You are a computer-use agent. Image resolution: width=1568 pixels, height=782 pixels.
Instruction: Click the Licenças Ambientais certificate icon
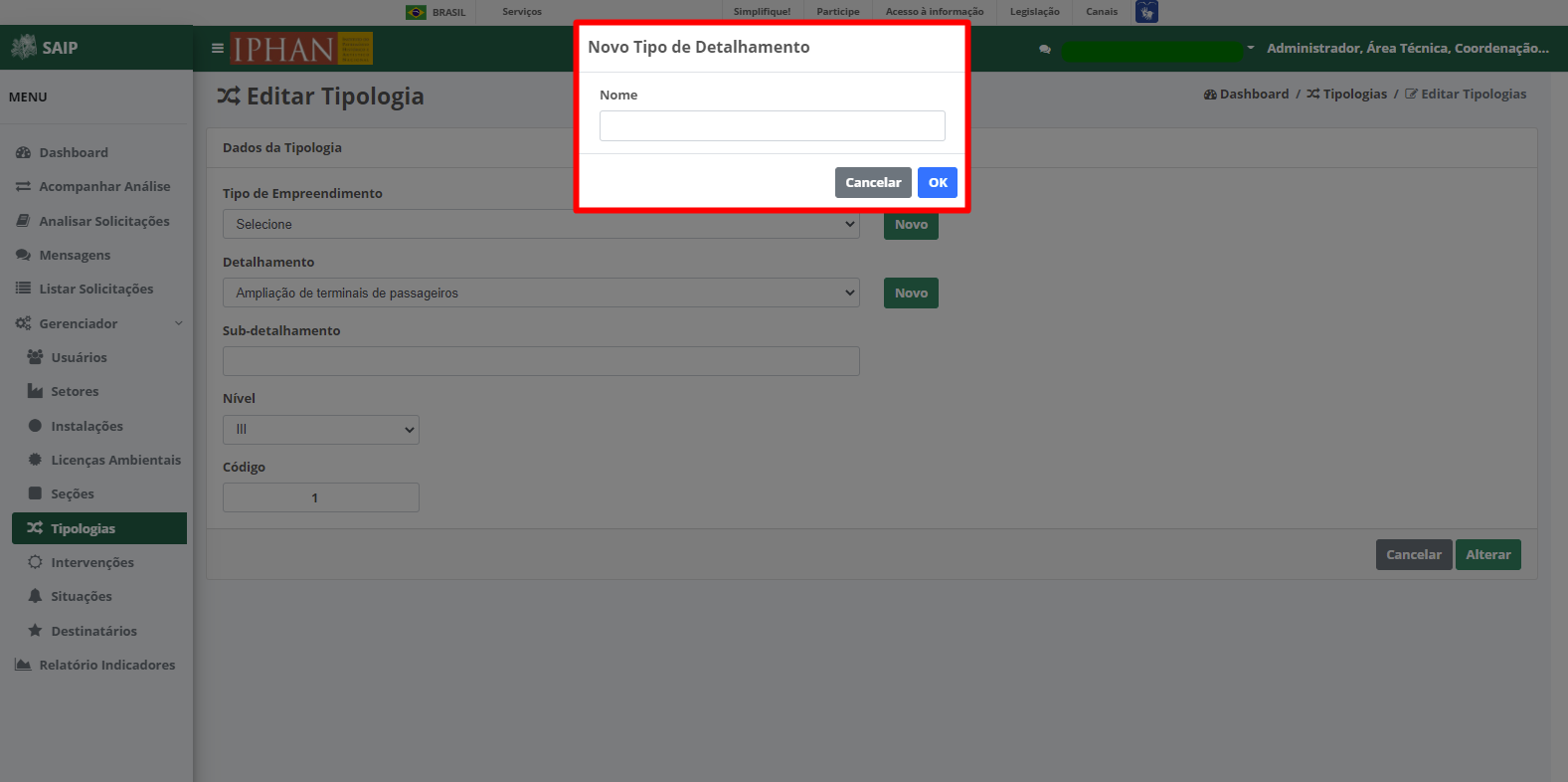tap(35, 460)
